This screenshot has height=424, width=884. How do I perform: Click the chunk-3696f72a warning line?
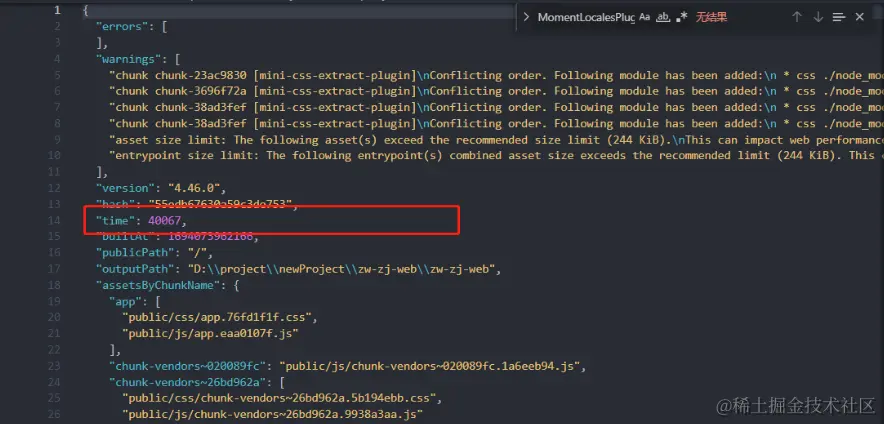(496, 91)
